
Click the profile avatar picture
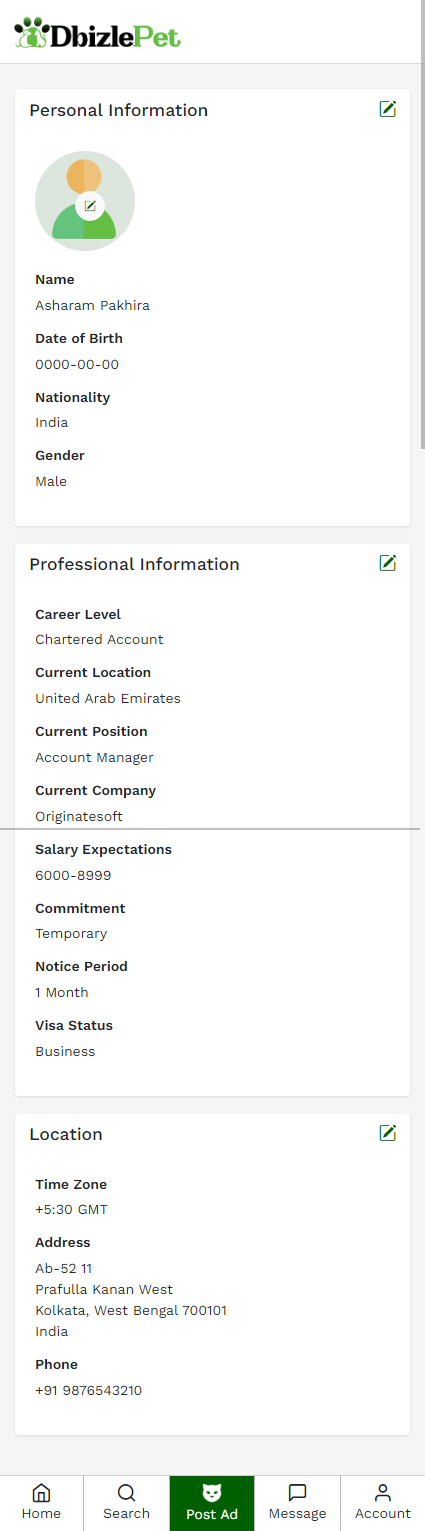(85, 201)
